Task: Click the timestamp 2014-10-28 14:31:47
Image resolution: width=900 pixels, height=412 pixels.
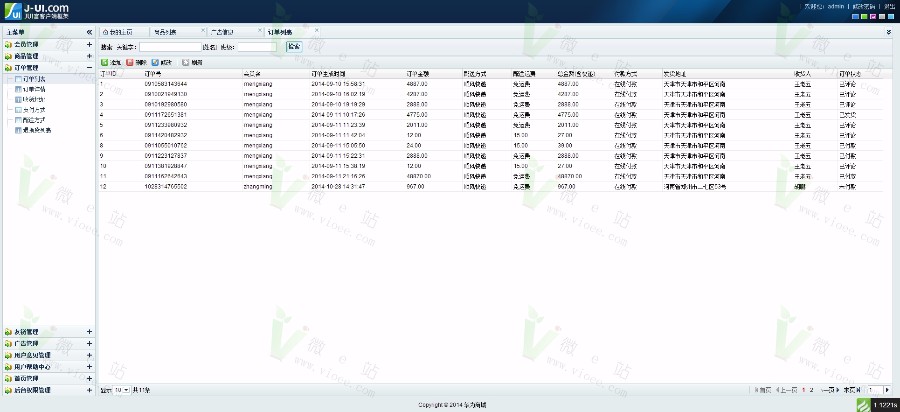Action: pyautogui.click(x=338, y=187)
